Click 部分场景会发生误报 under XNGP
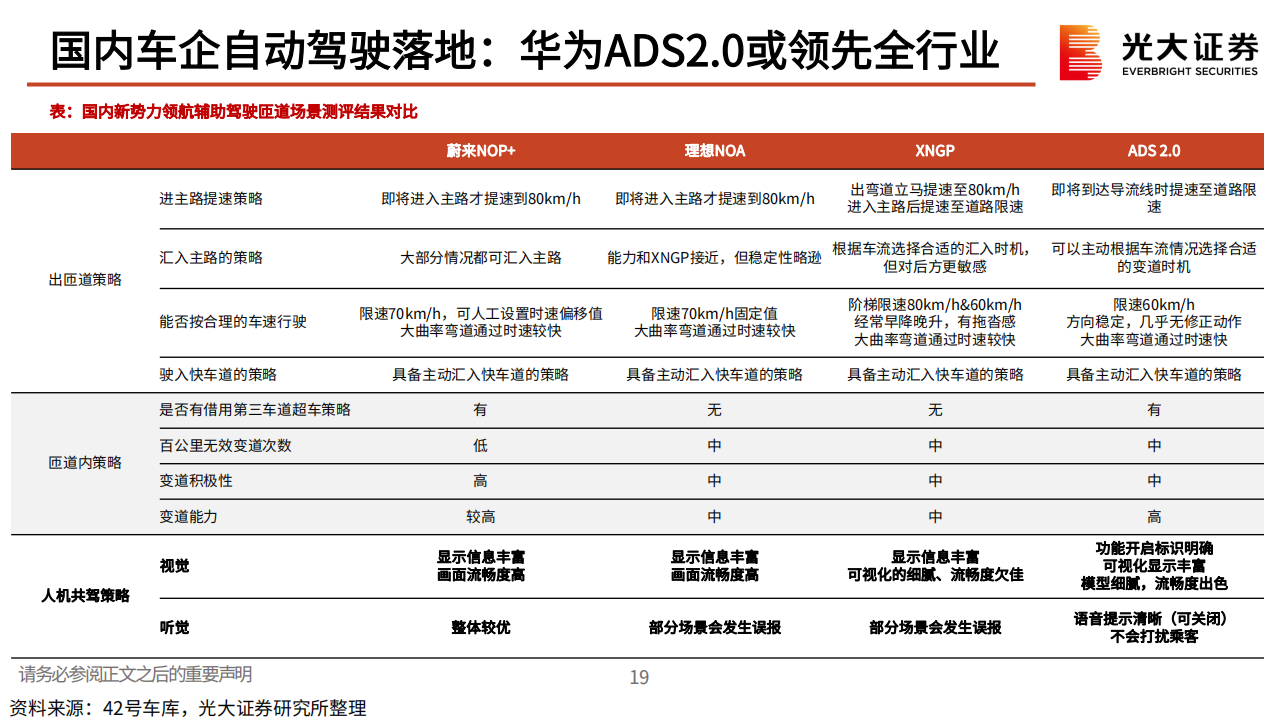Image resolution: width=1280 pixels, height=720 pixels. coord(935,628)
